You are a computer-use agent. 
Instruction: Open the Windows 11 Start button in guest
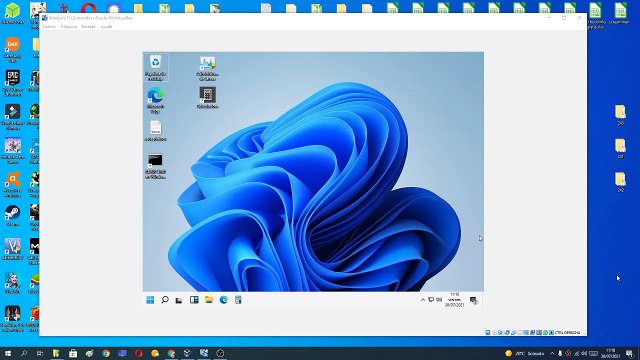(x=150, y=300)
